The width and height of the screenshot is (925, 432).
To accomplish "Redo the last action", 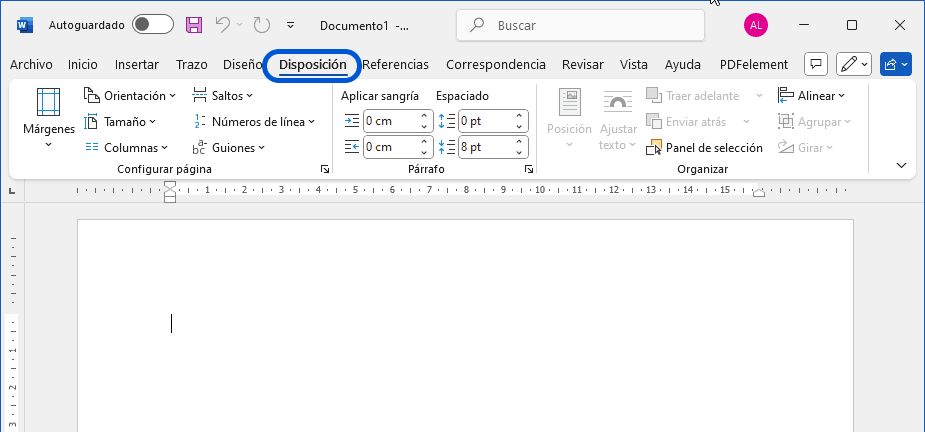I will 261,25.
